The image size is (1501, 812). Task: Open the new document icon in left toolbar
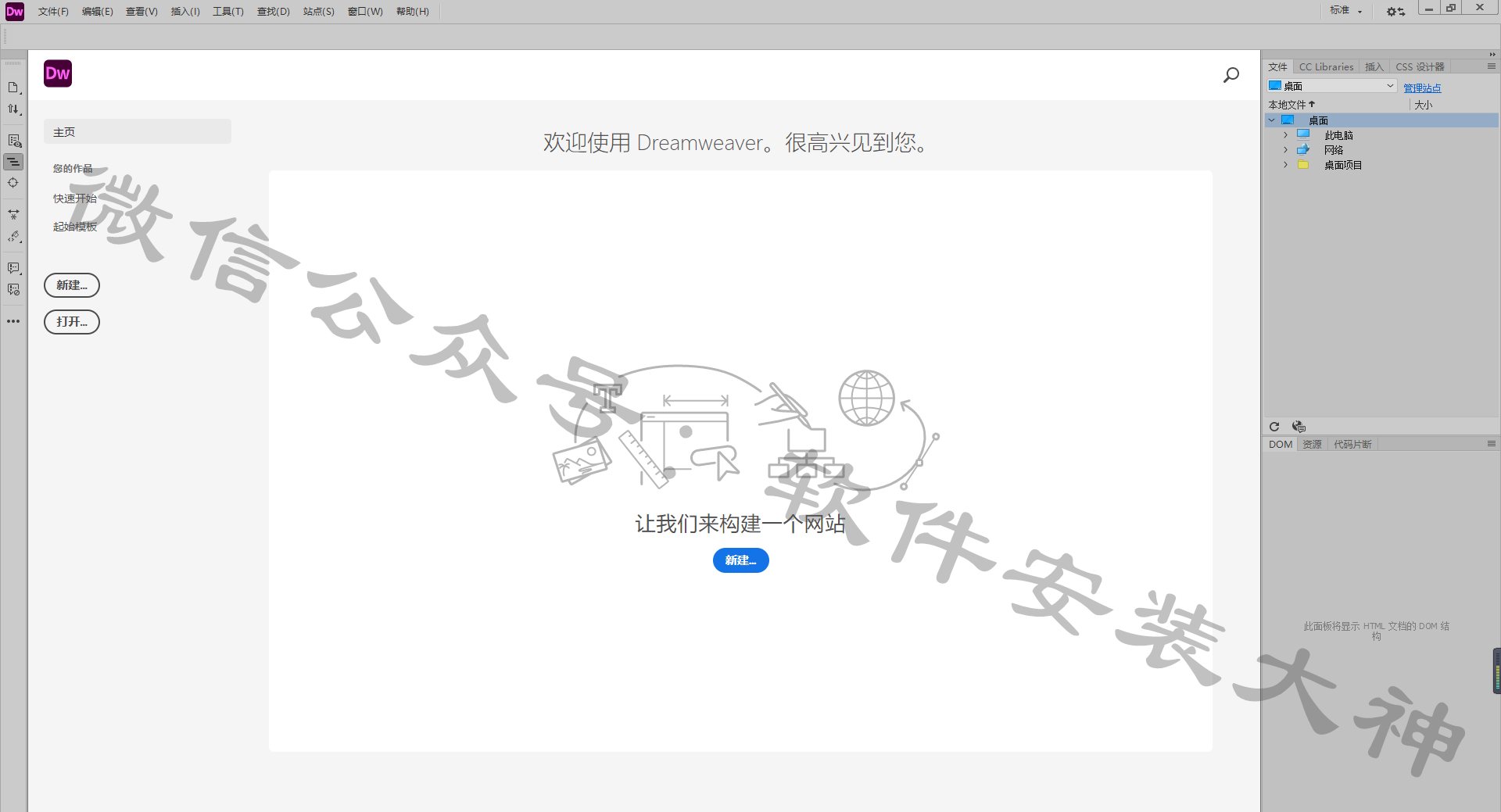[13, 88]
